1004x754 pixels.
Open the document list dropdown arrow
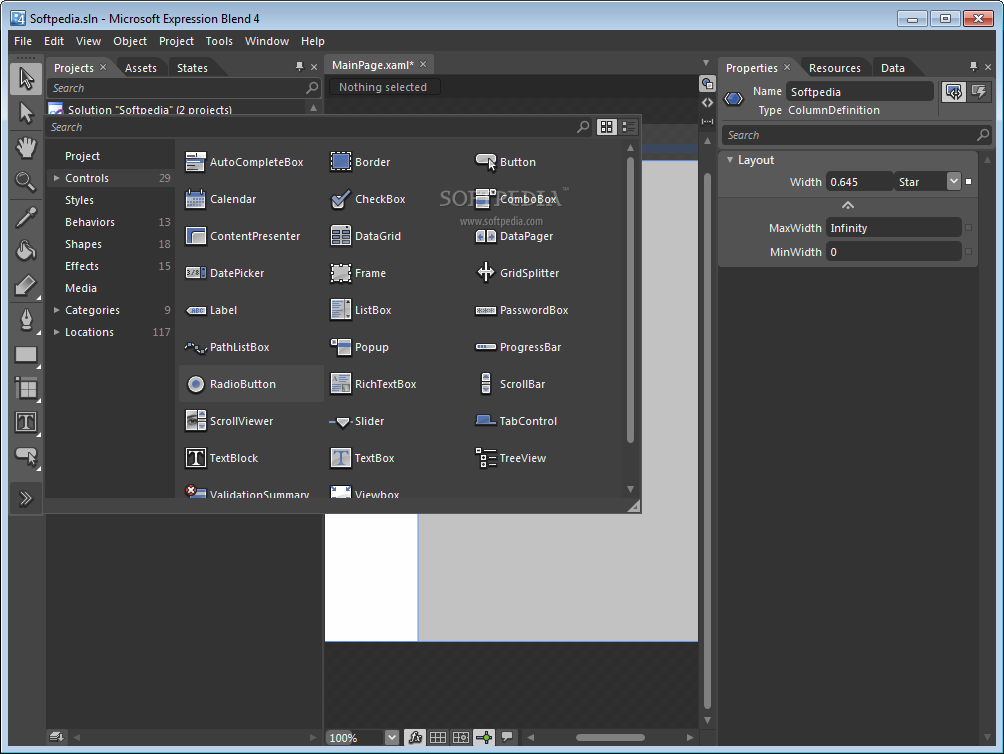tap(706, 63)
